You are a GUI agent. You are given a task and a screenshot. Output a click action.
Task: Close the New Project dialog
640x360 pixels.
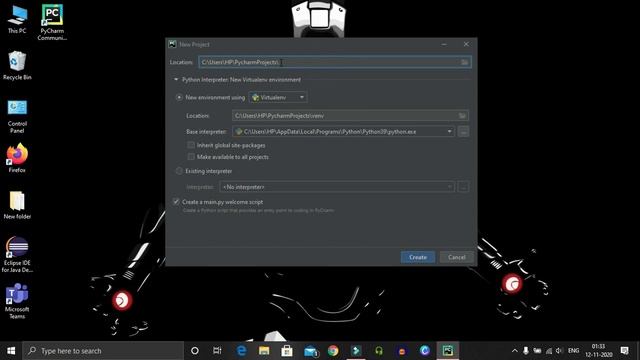[x=466, y=44]
